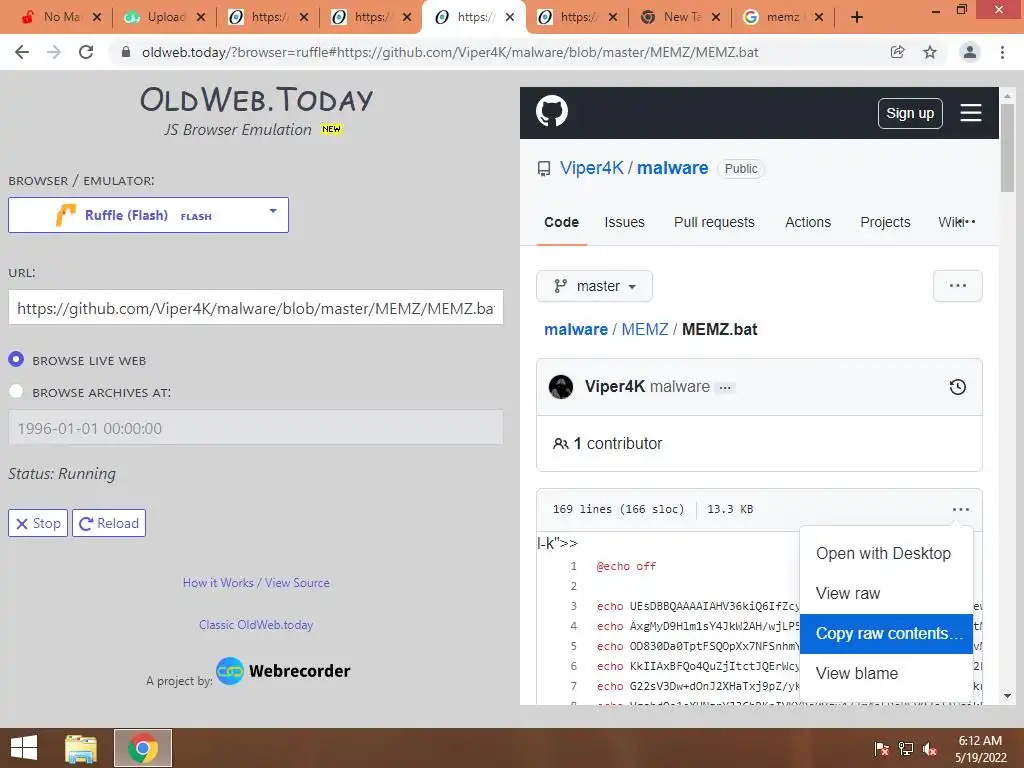Screen dimensions: 1024x768
Task: Choose Open with Desktop menu item
Action: pyautogui.click(x=886, y=553)
